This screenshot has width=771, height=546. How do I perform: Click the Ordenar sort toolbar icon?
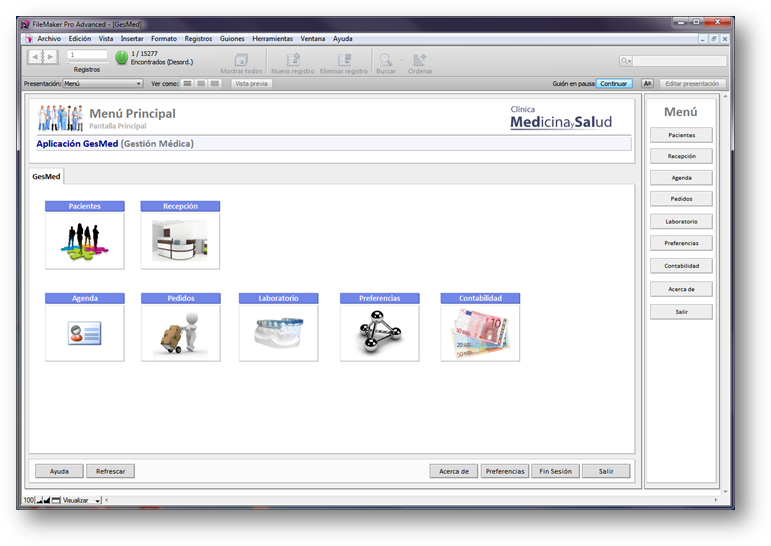coord(420,60)
